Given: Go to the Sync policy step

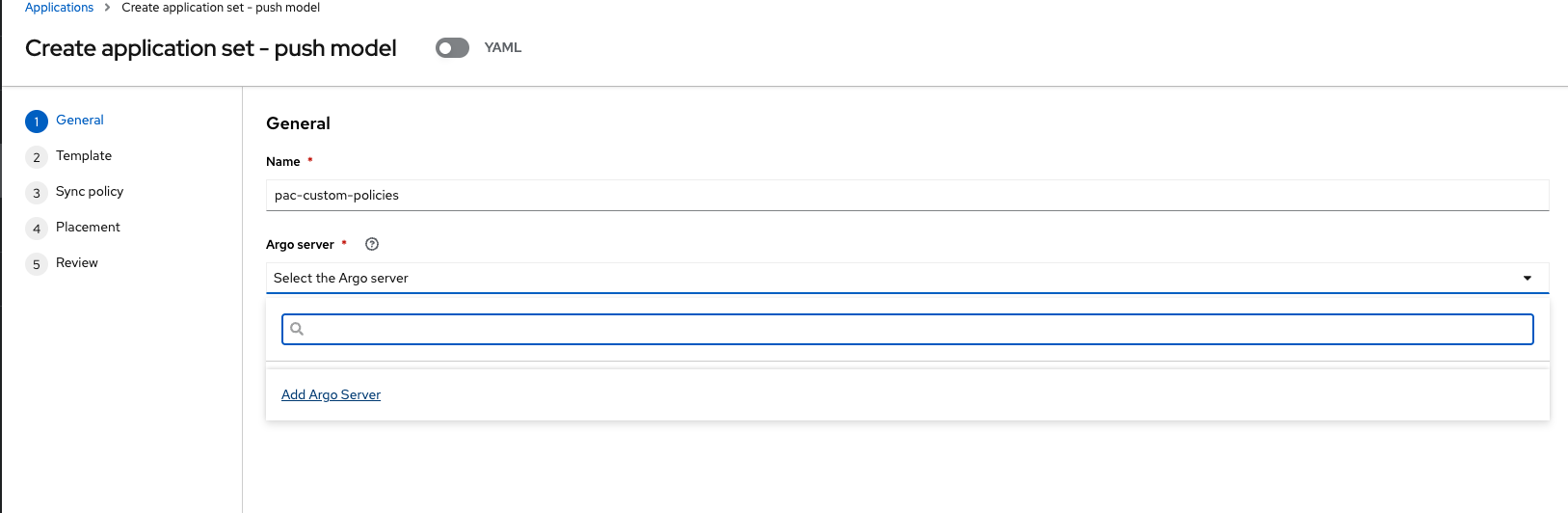Looking at the screenshot, I should click(x=90, y=191).
